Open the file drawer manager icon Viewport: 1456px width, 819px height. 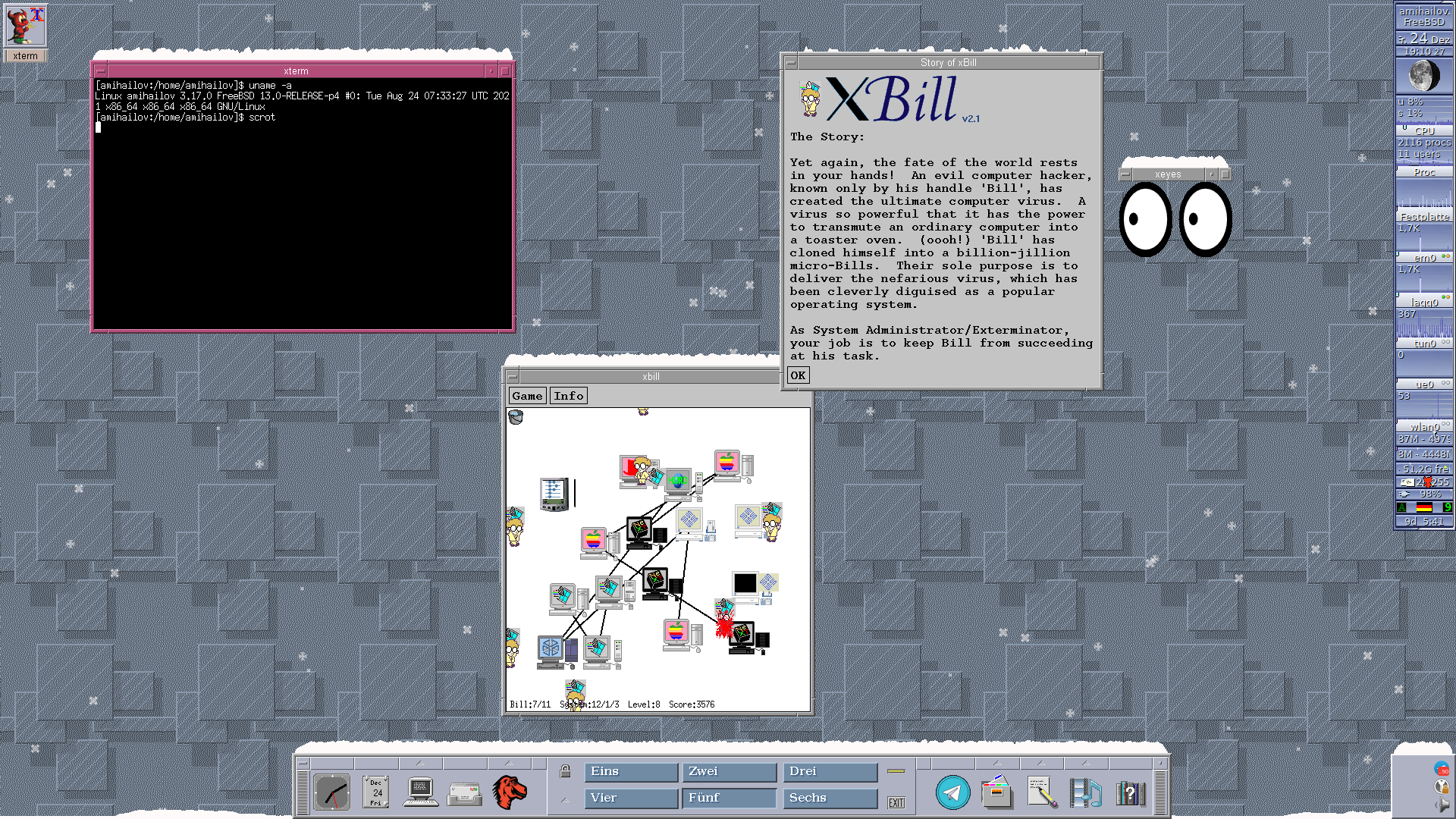point(996,792)
